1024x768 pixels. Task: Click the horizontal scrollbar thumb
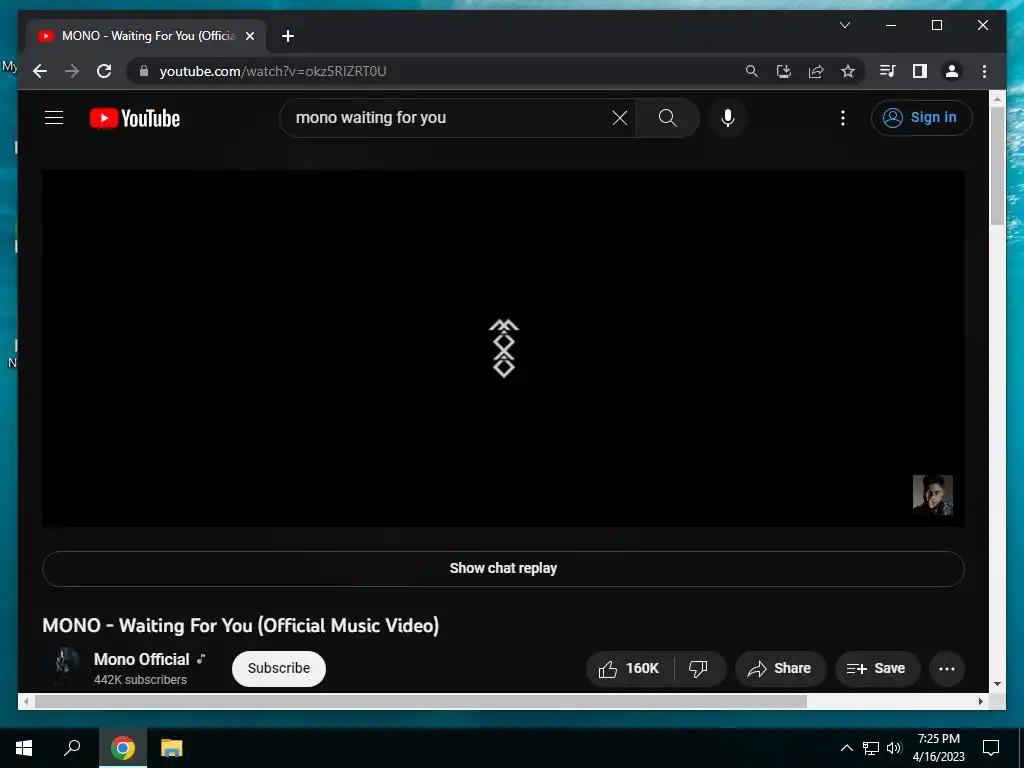[x=421, y=701]
